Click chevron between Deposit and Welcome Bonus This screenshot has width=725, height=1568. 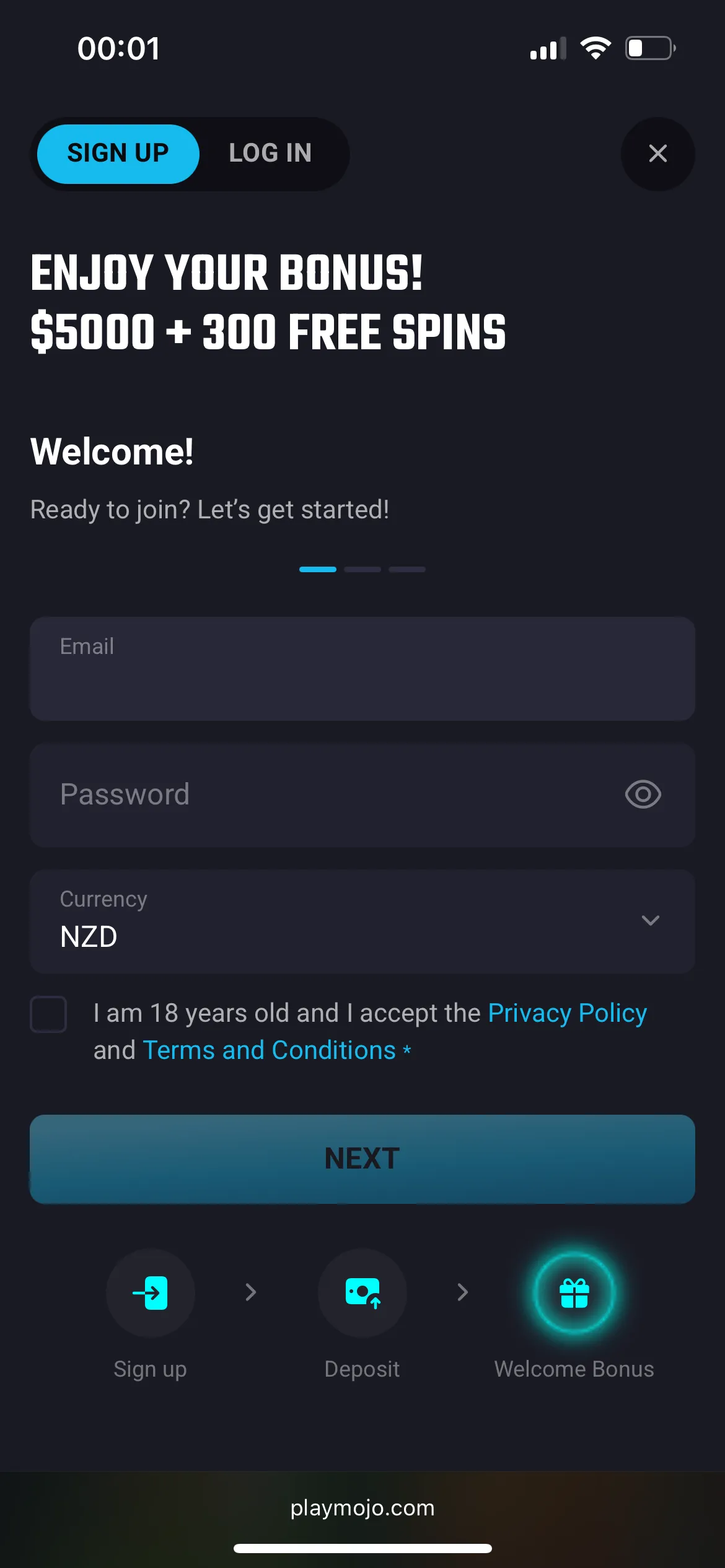463,1292
